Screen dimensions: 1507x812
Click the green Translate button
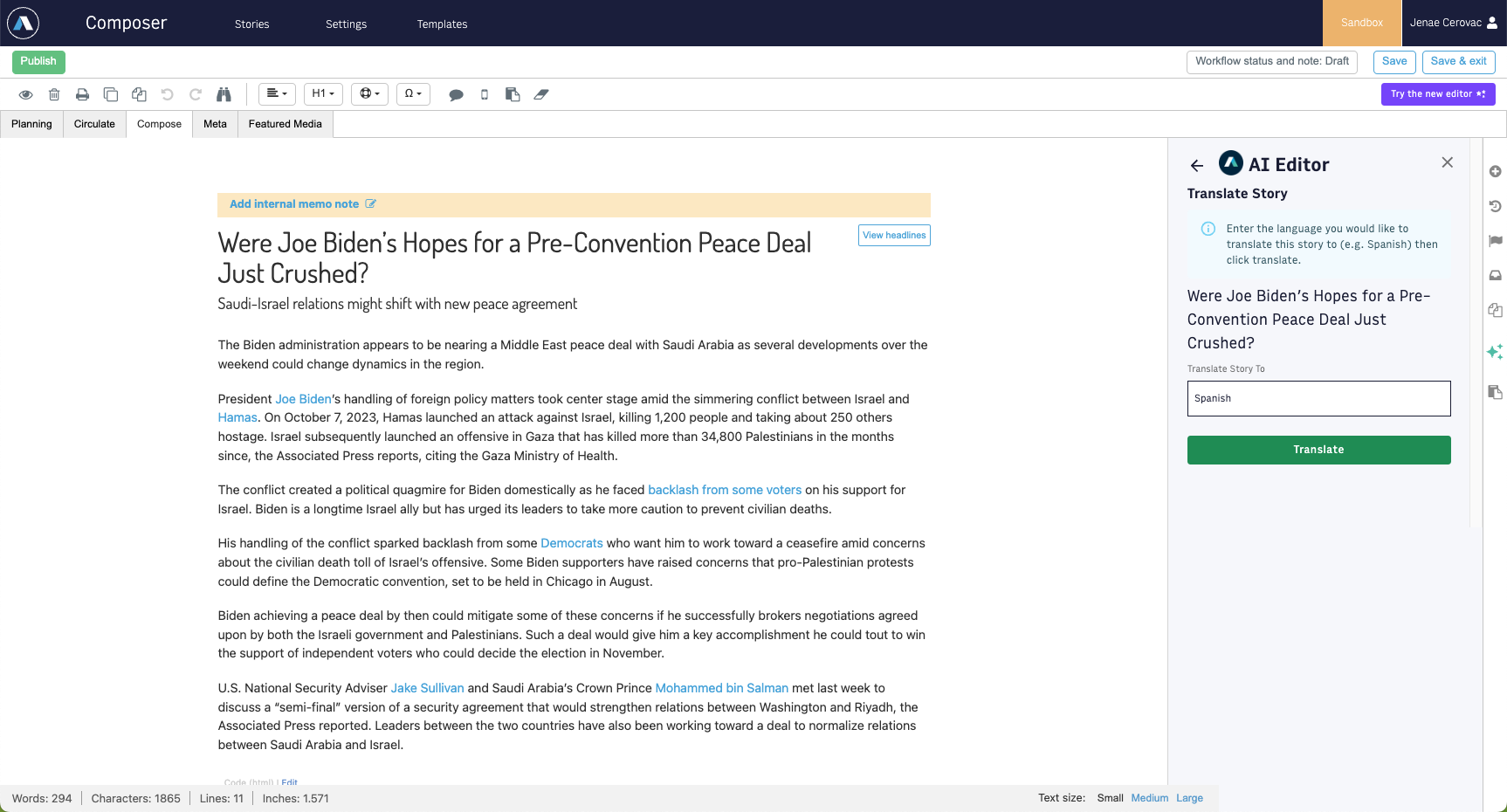1318,450
